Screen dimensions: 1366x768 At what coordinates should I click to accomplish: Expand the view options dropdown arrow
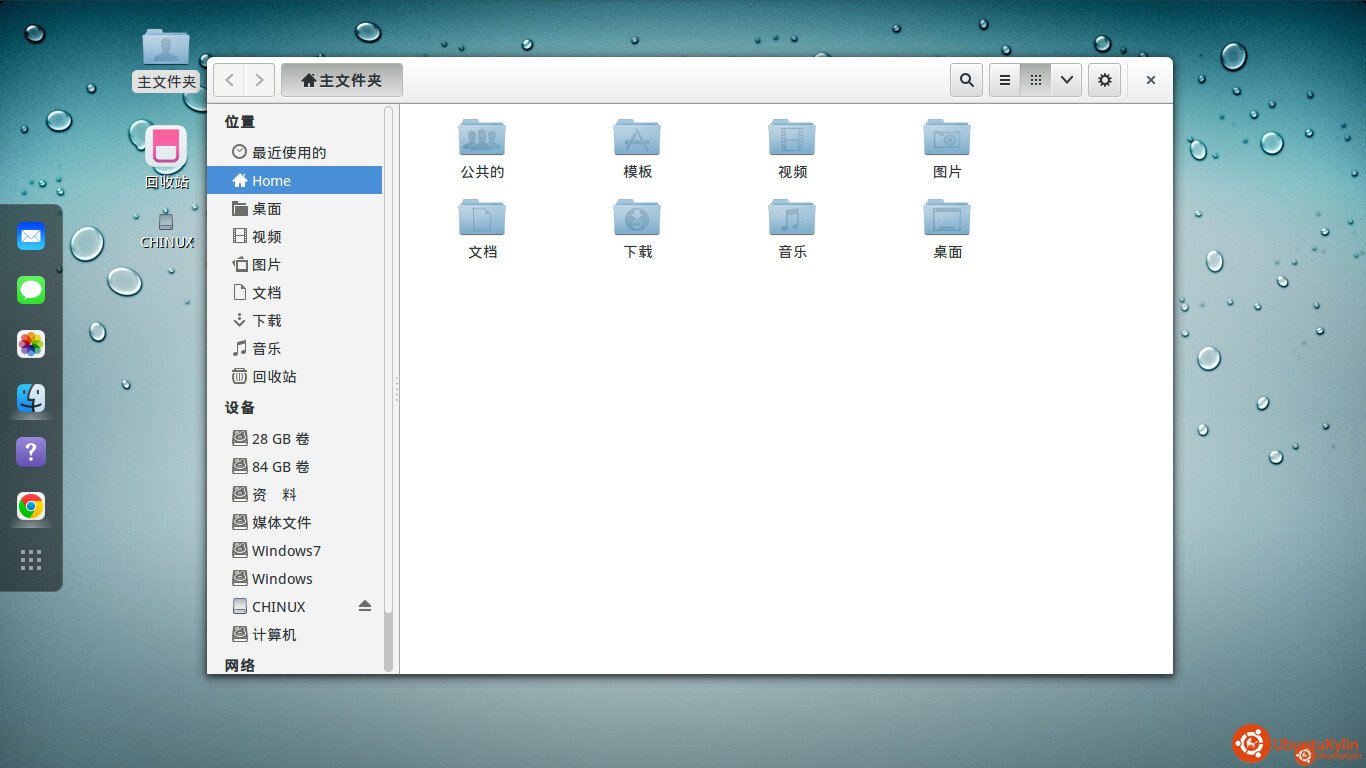(x=1066, y=80)
